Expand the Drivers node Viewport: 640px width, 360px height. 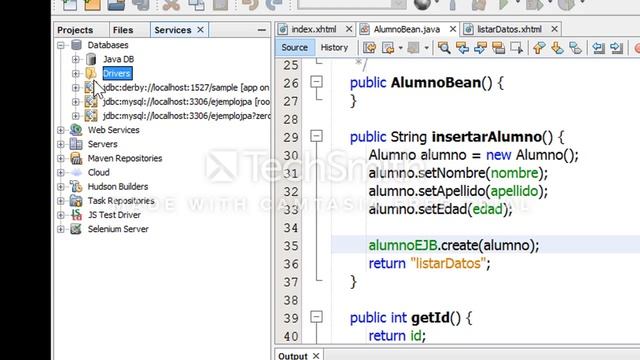coord(76,73)
